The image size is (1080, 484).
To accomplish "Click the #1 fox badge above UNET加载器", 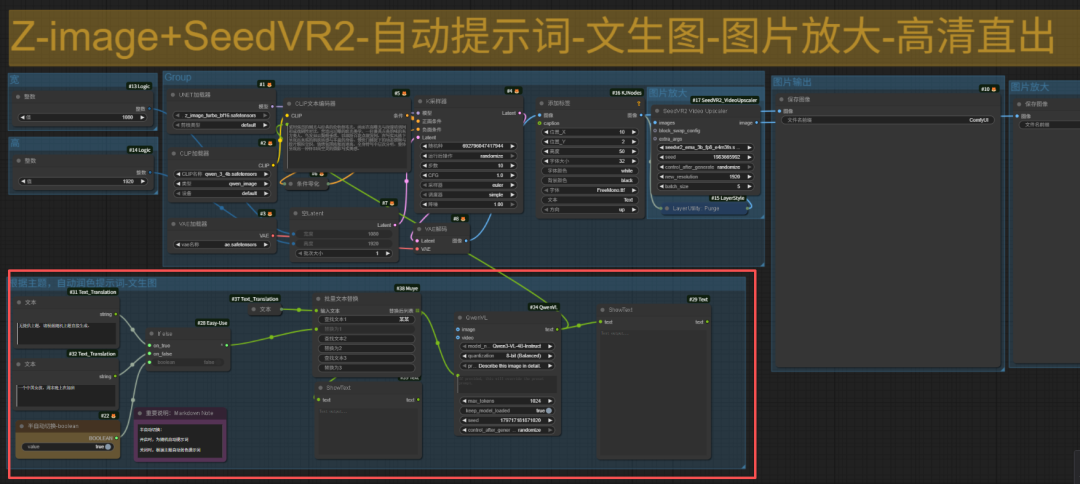I will pyautogui.click(x=266, y=85).
